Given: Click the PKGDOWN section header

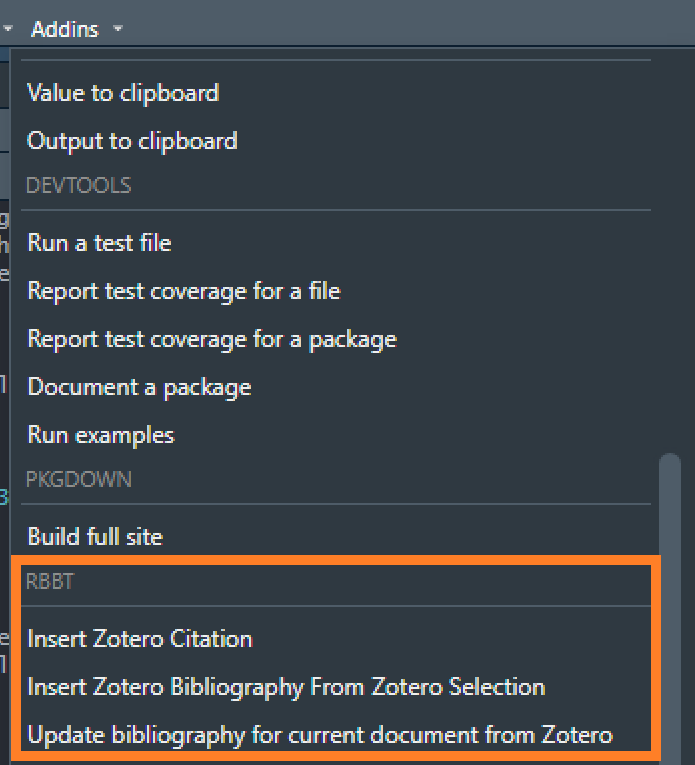Looking at the screenshot, I should (x=79, y=480).
